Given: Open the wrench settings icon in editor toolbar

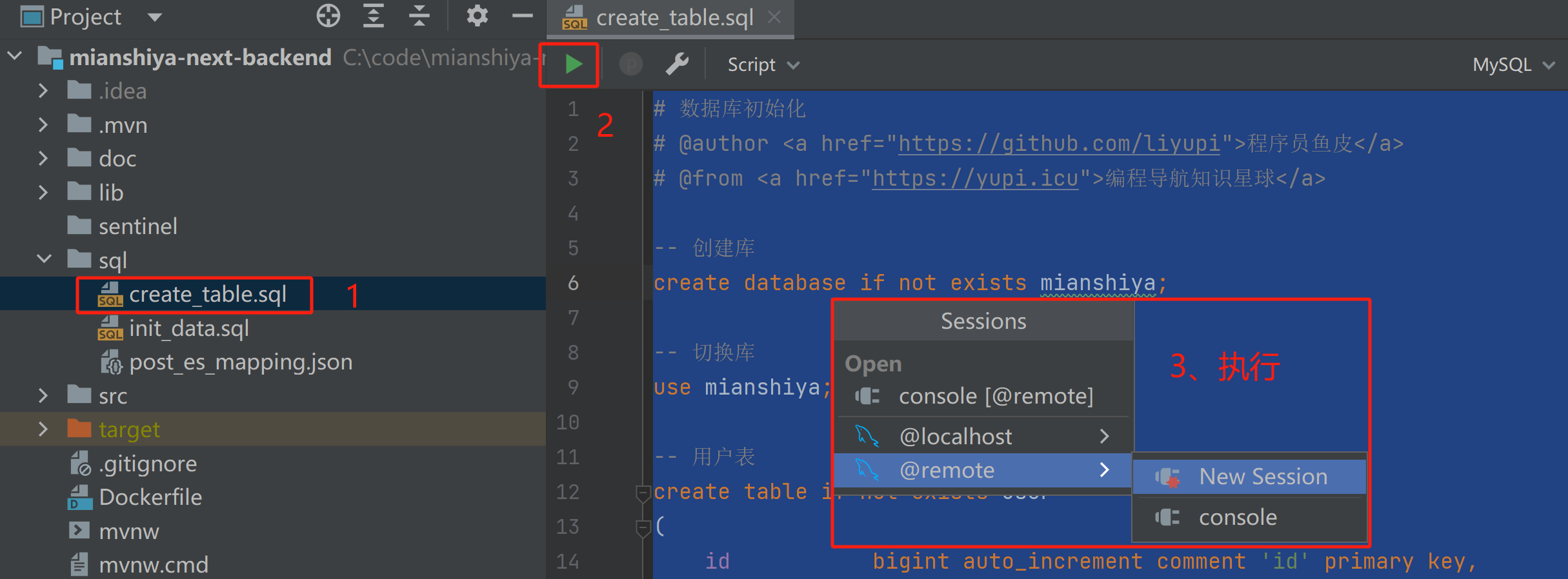Looking at the screenshot, I should click(x=677, y=64).
